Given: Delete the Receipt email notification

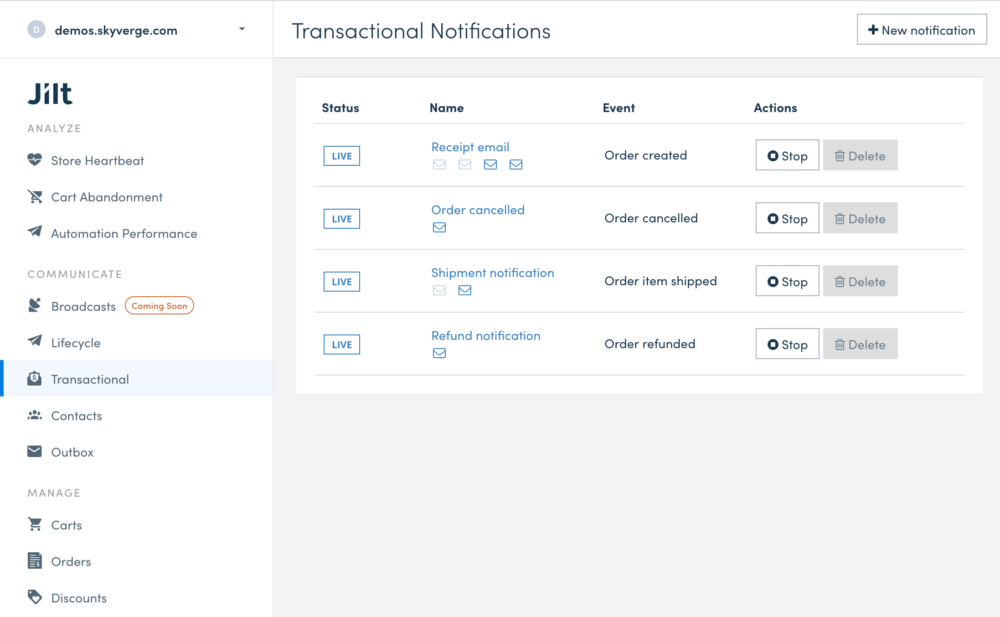Looking at the screenshot, I should (860, 155).
